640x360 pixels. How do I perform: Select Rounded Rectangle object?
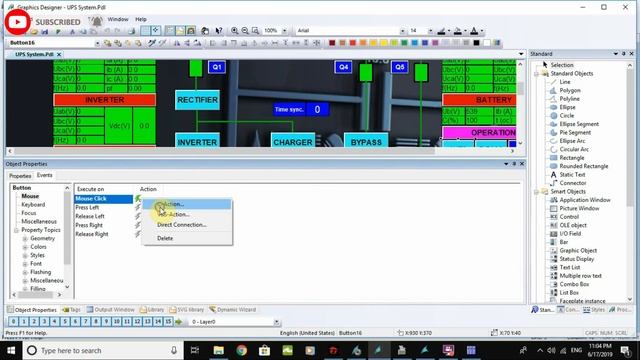coord(584,166)
